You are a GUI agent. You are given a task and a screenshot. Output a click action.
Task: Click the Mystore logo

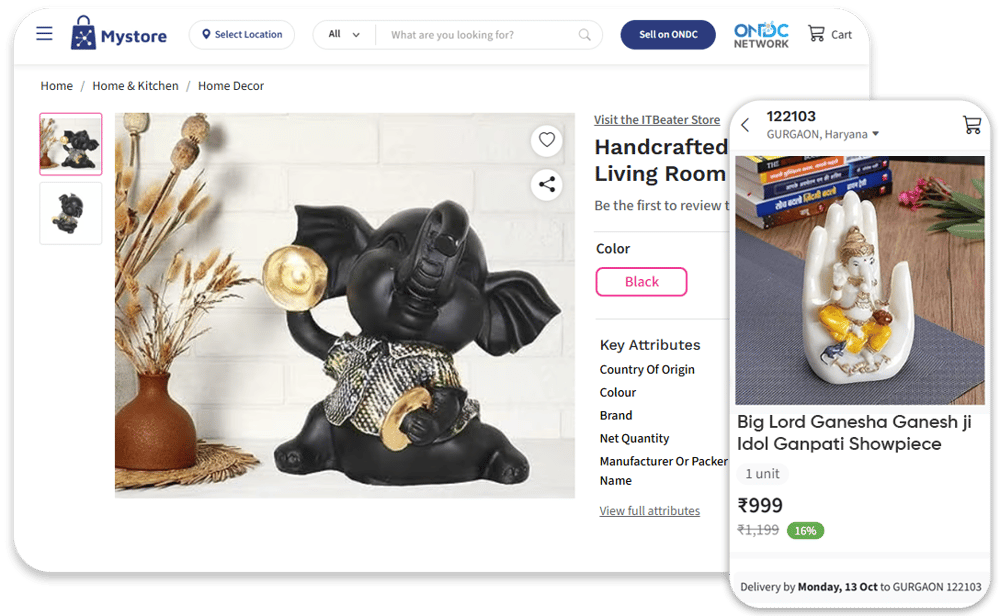119,33
